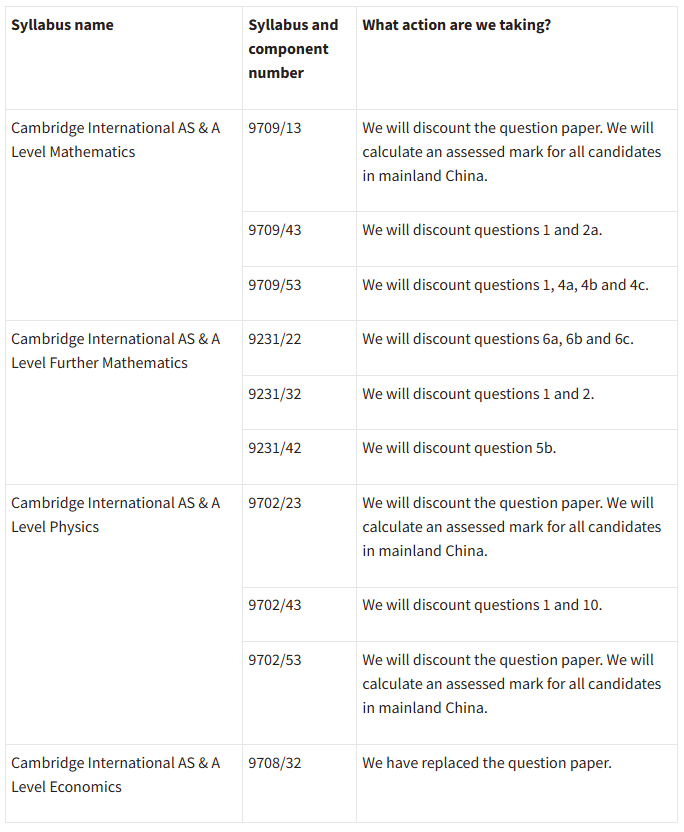Click the 9702/43 component number
Screen dimensions: 684x832
coord(274,605)
